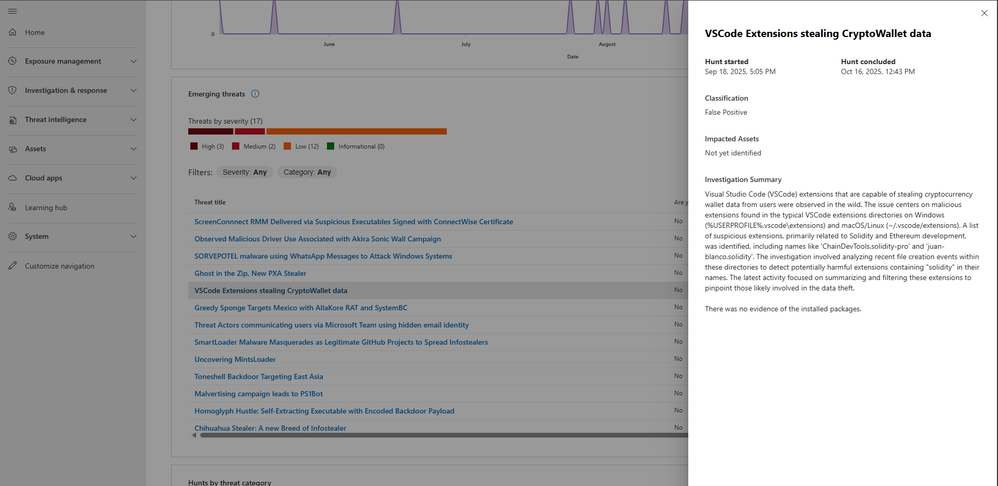Image resolution: width=998 pixels, height=486 pixels.
Task: Click the Not yet identified assets text
Action: [733, 153]
